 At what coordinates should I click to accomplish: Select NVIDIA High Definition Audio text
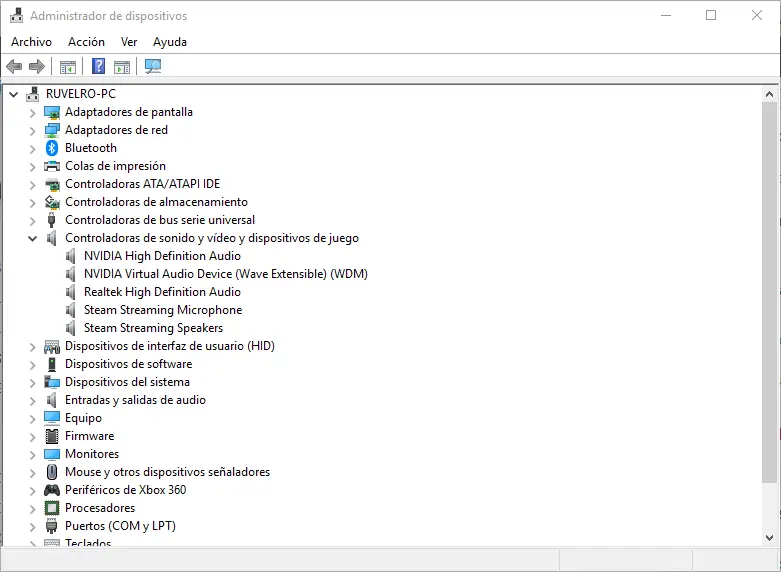pyautogui.click(x=162, y=256)
